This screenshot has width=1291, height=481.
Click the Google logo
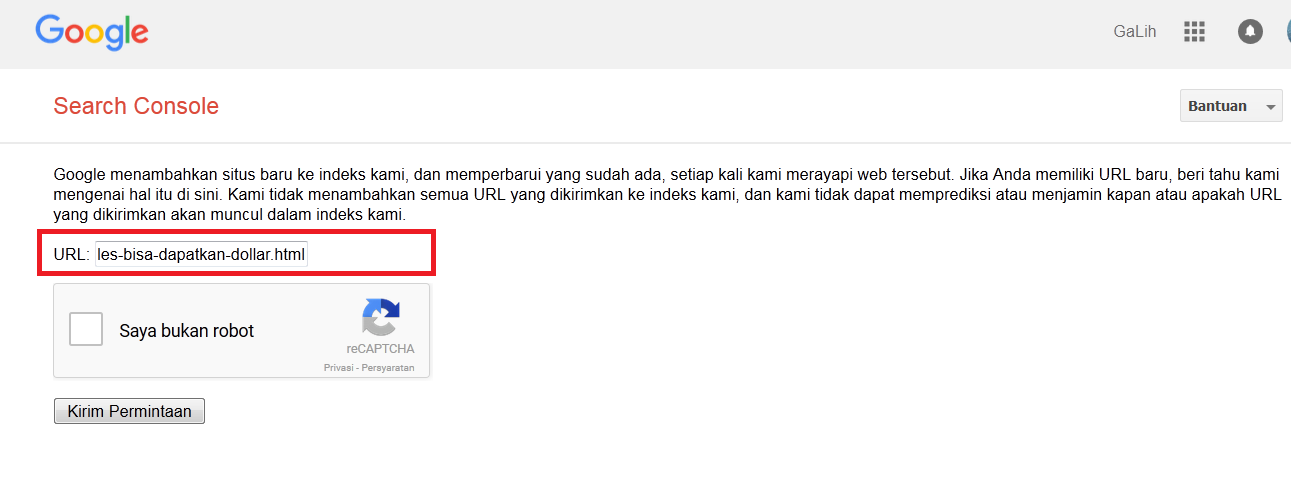coord(92,32)
